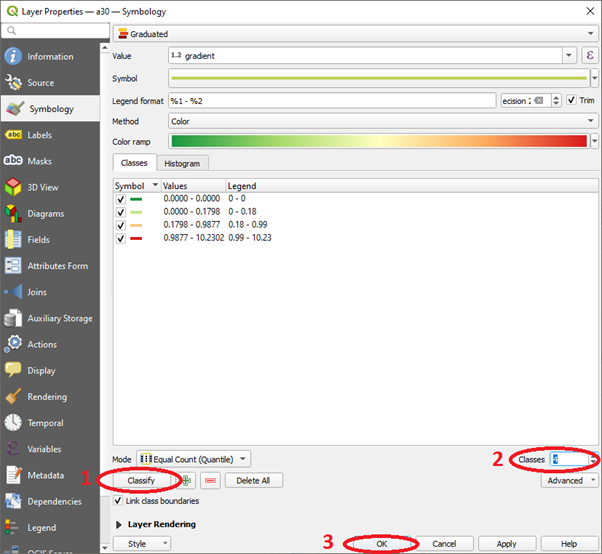
Task: Open the Mode Equal Count dropdown
Action: 193,459
